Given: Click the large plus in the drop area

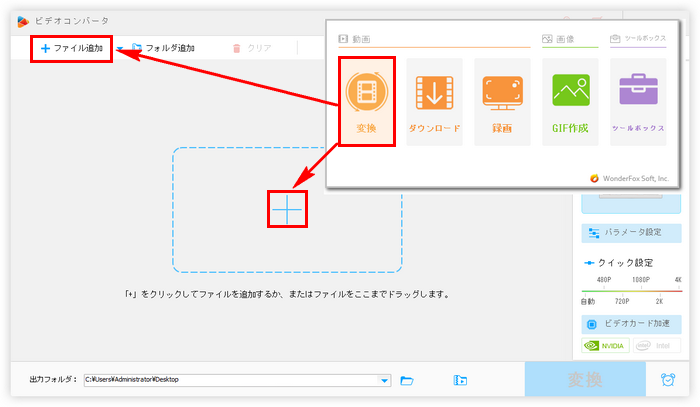Looking at the screenshot, I should pyautogui.click(x=287, y=208).
